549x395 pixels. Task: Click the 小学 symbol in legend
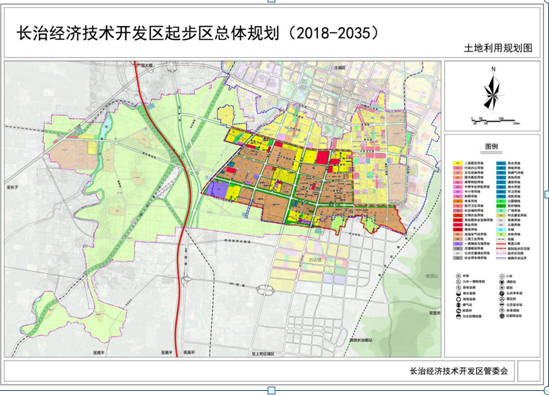coord(502,276)
